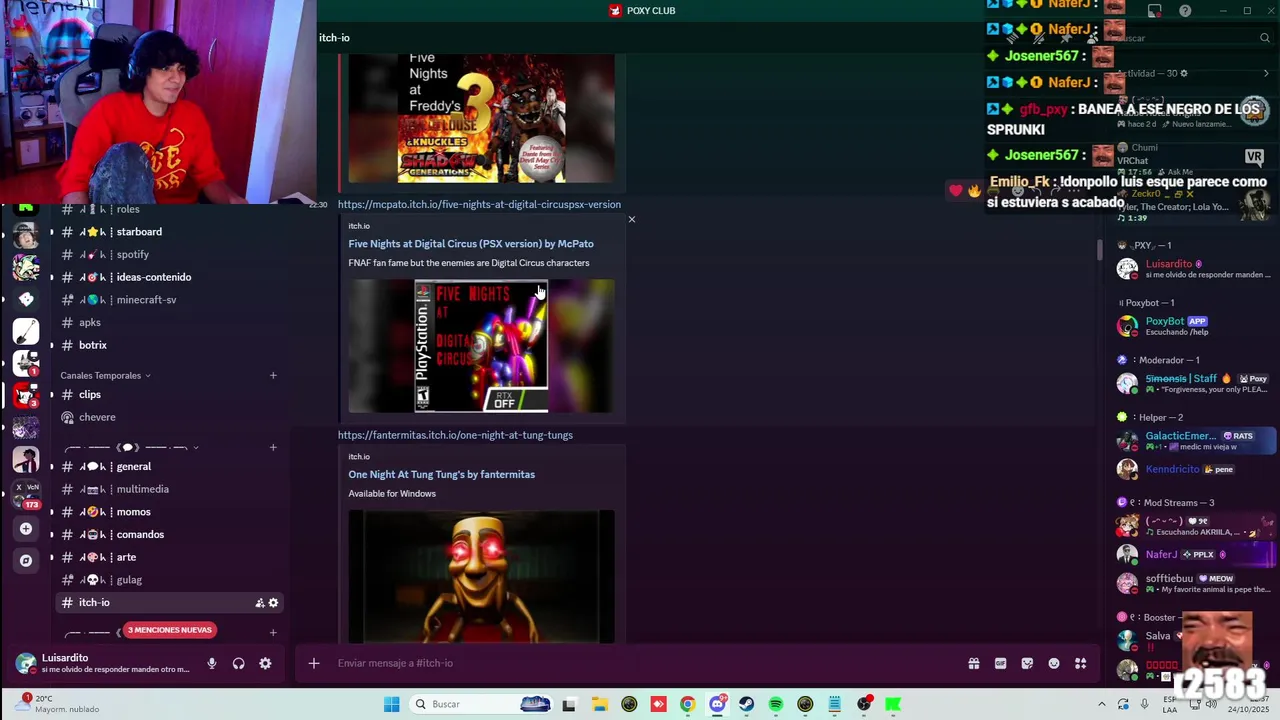Image resolution: width=1280 pixels, height=720 pixels.
Task: Open Spotify from taskbar
Action: tap(776, 704)
